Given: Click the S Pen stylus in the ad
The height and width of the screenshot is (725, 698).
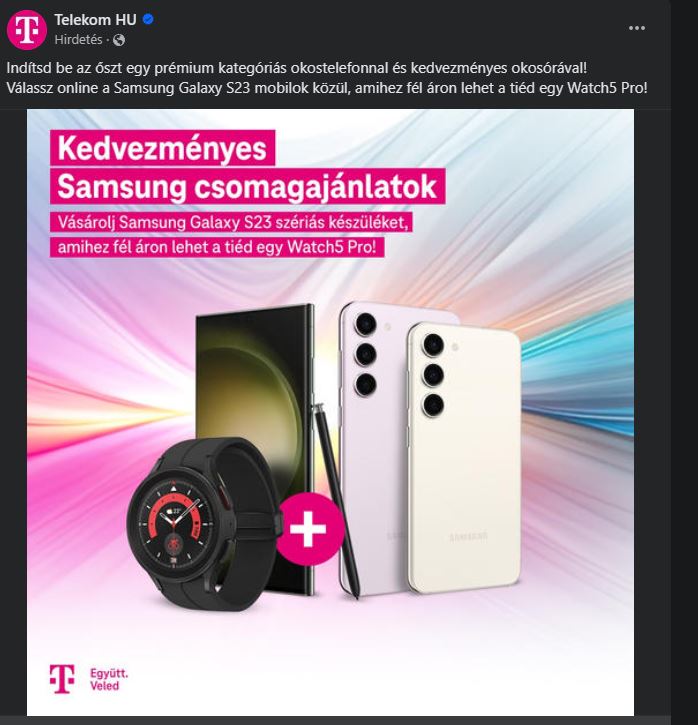Looking at the screenshot, I should (x=337, y=501).
